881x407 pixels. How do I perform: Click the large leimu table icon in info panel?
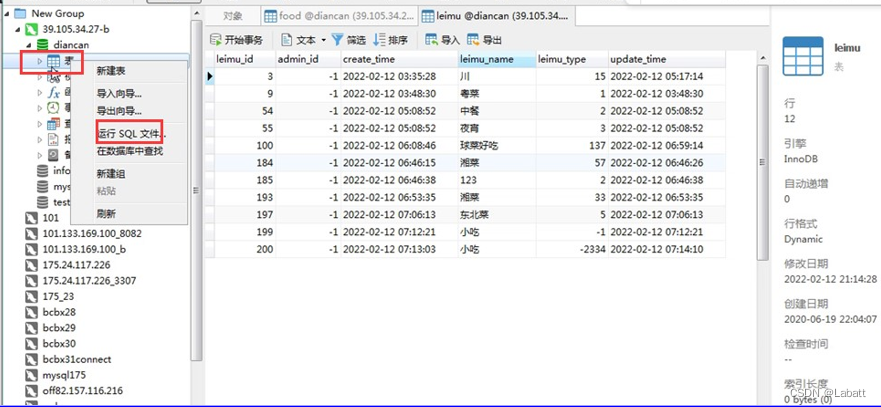click(x=803, y=56)
